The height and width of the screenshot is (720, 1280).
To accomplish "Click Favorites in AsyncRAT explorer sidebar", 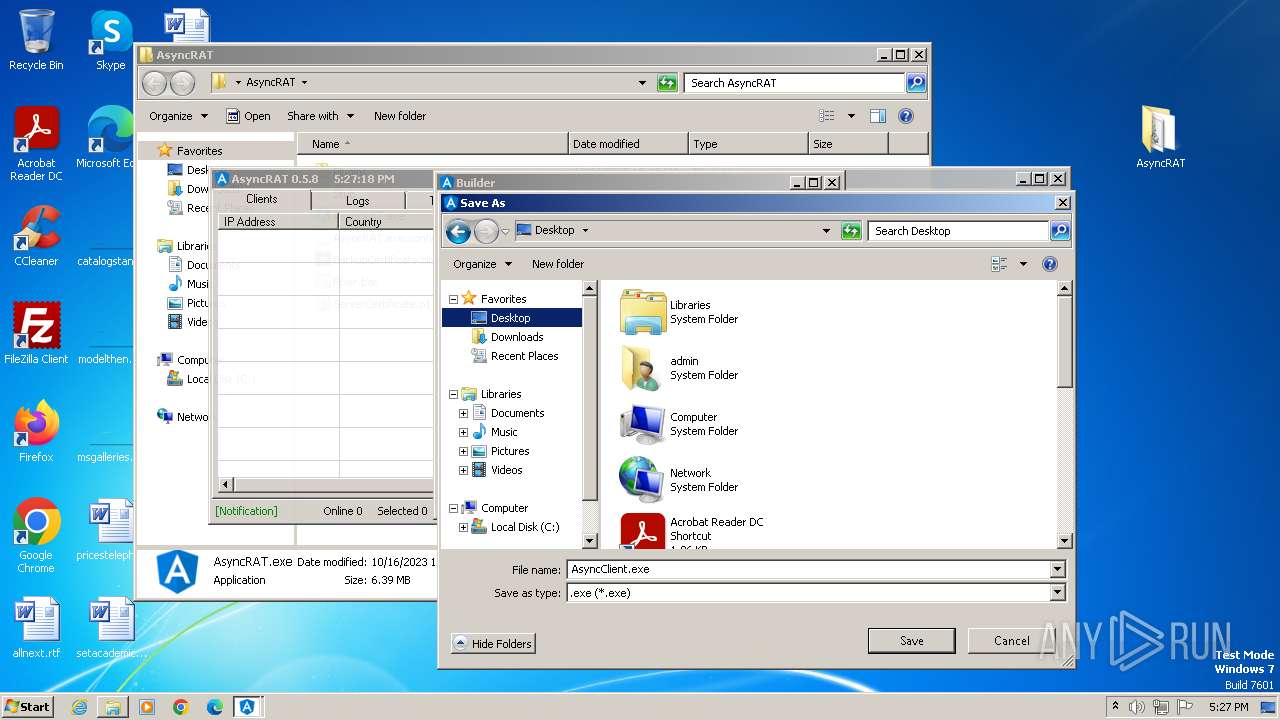I will click(x=199, y=151).
